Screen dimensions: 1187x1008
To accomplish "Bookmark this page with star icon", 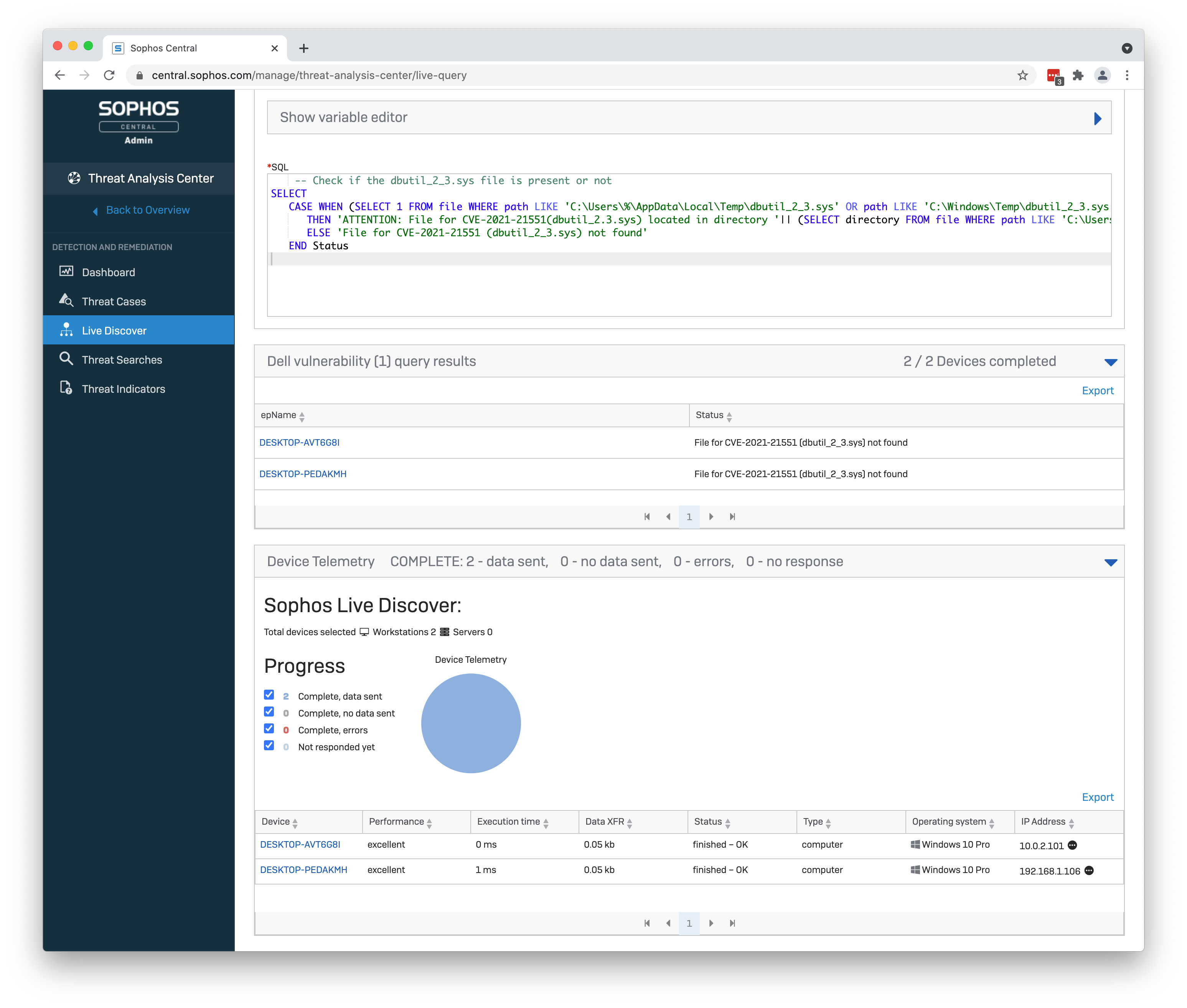I will pos(1023,76).
